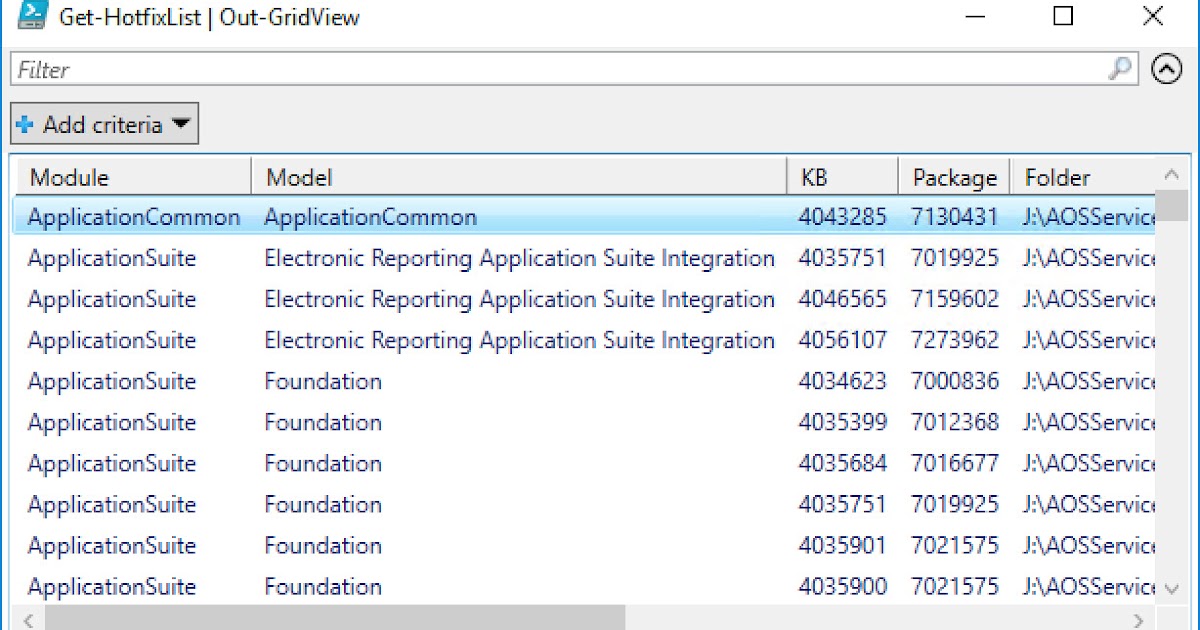Expand the Add criteria arrow menu

click(183, 124)
